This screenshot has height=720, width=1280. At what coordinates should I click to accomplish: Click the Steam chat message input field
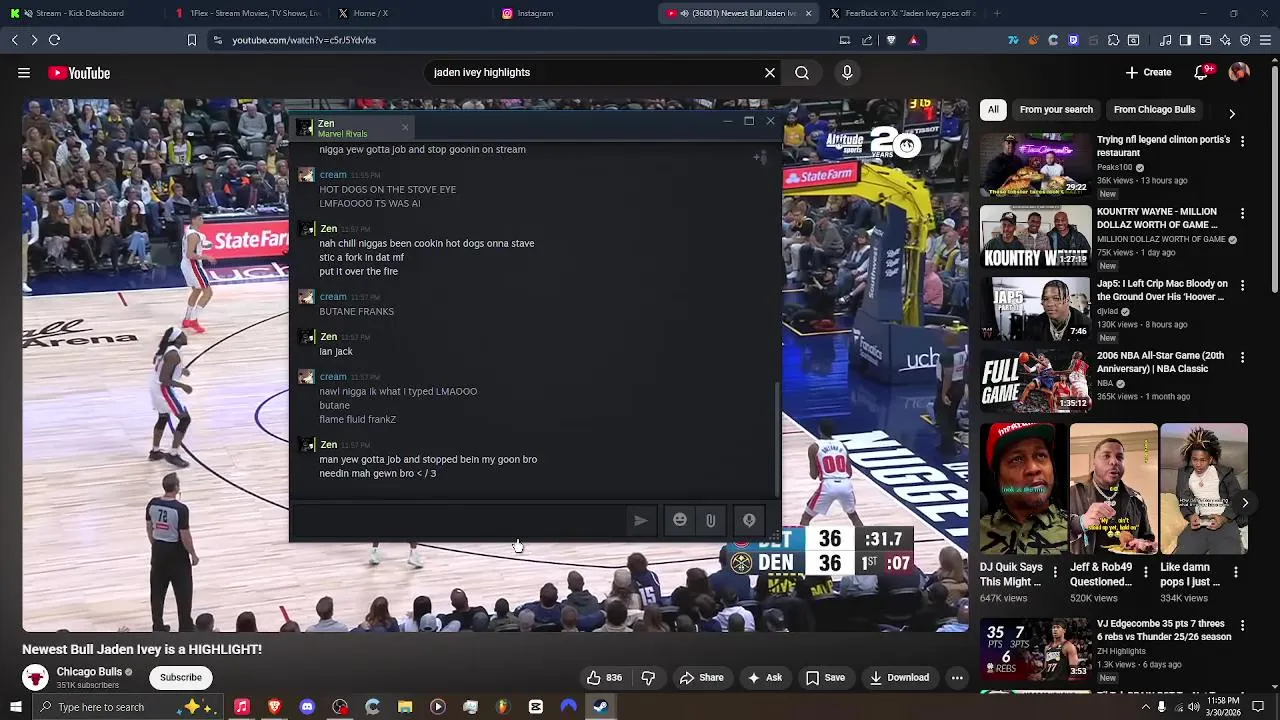460,520
